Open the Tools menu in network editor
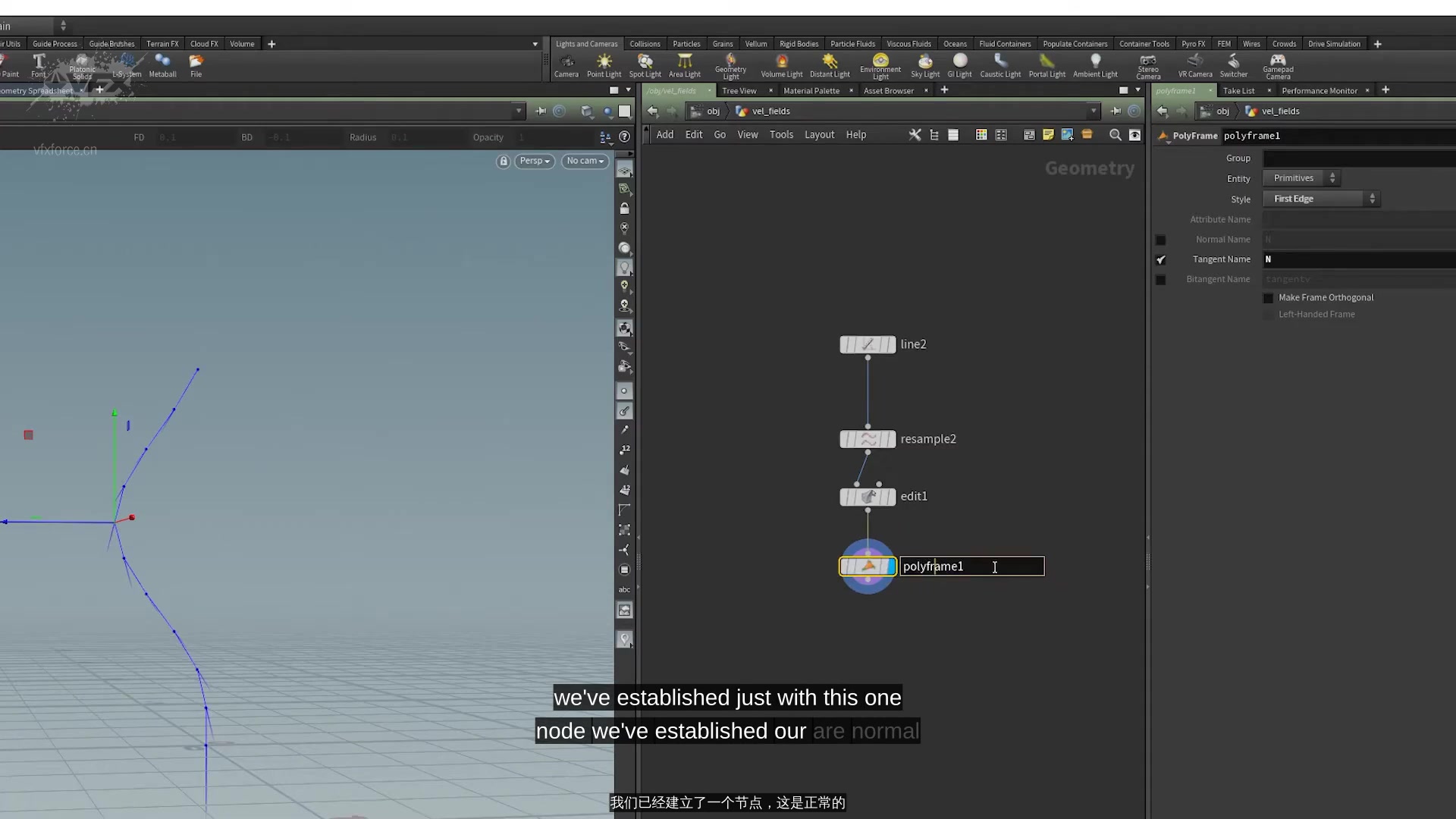 click(781, 134)
